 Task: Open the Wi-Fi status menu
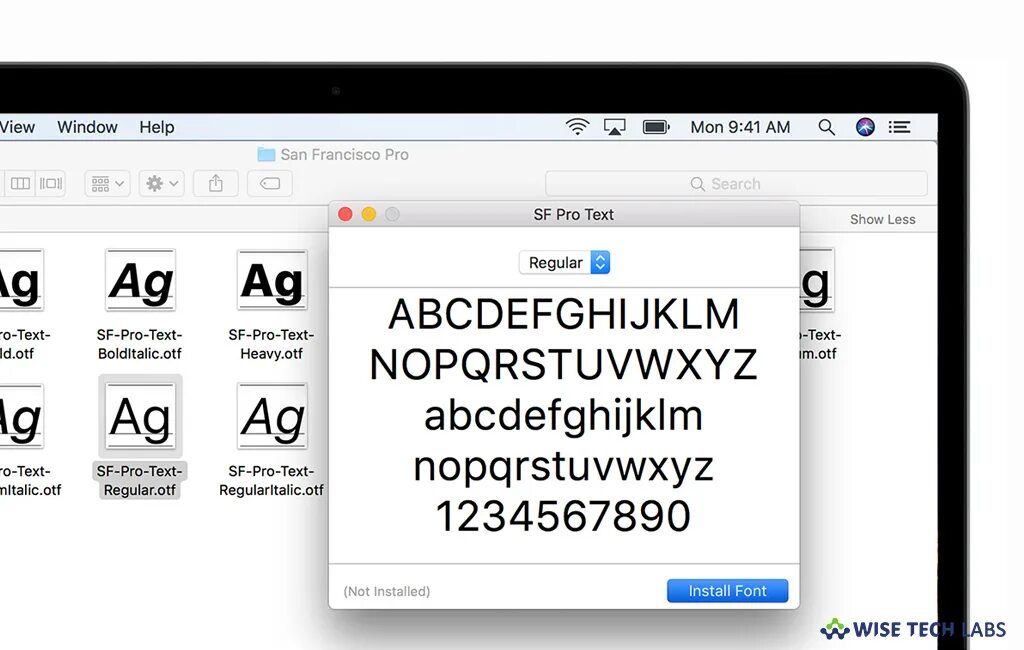[x=577, y=127]
